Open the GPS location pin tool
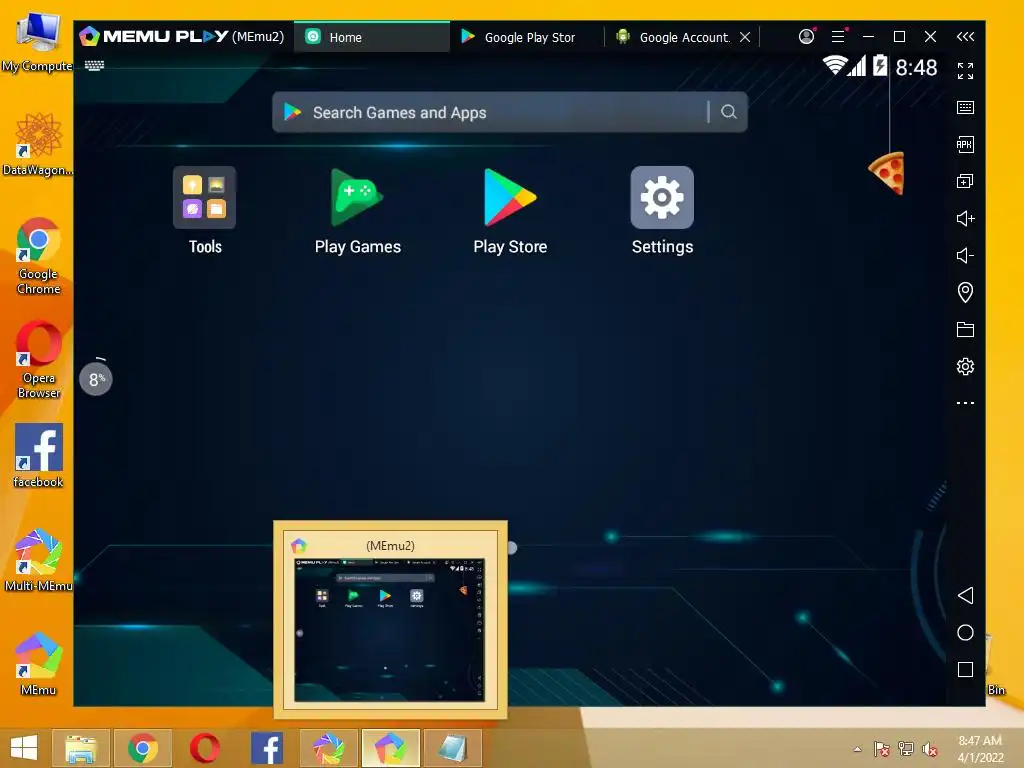Screen dimensions: 1024x768 tap(965, 292)
